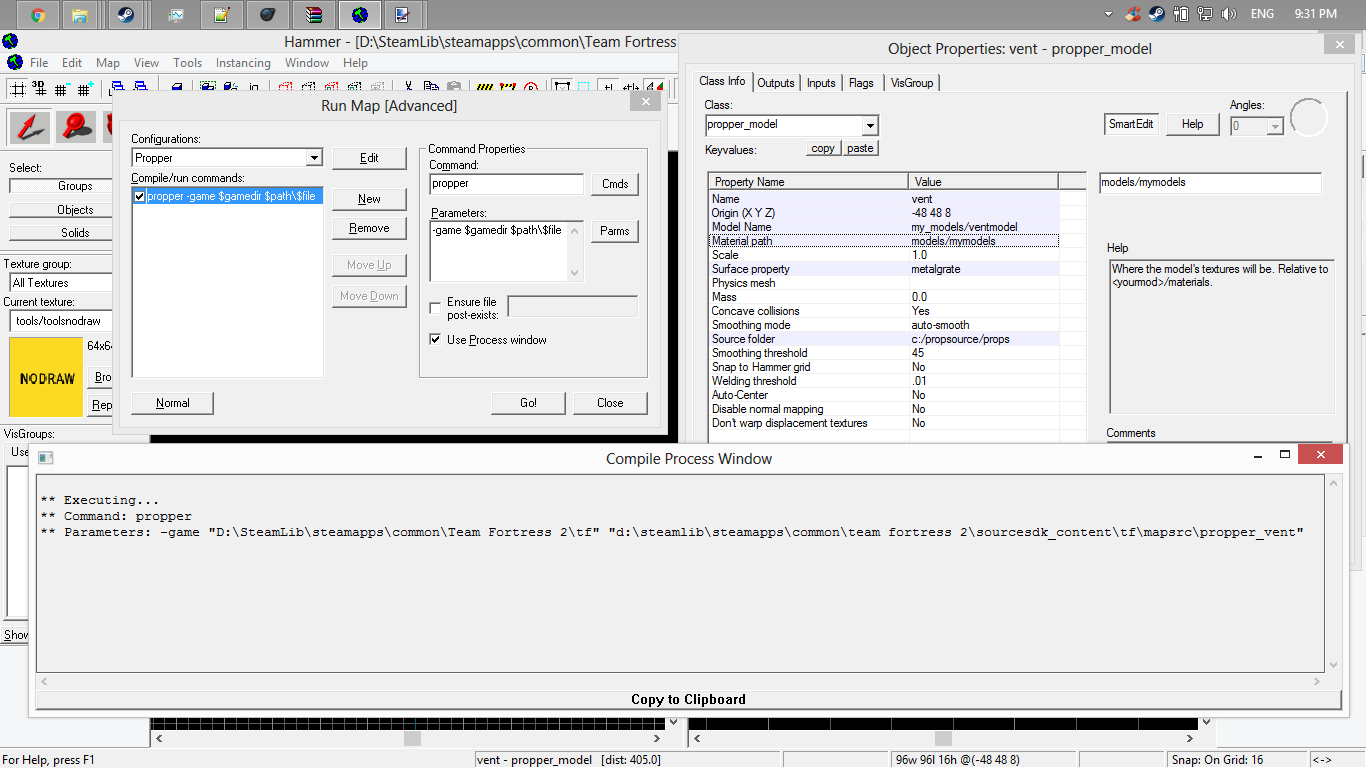The width and height of the screenshot is (1366, 768).
Task: Click the Compile Process Window vertical scrollbar
Action: coord(1332,574)
